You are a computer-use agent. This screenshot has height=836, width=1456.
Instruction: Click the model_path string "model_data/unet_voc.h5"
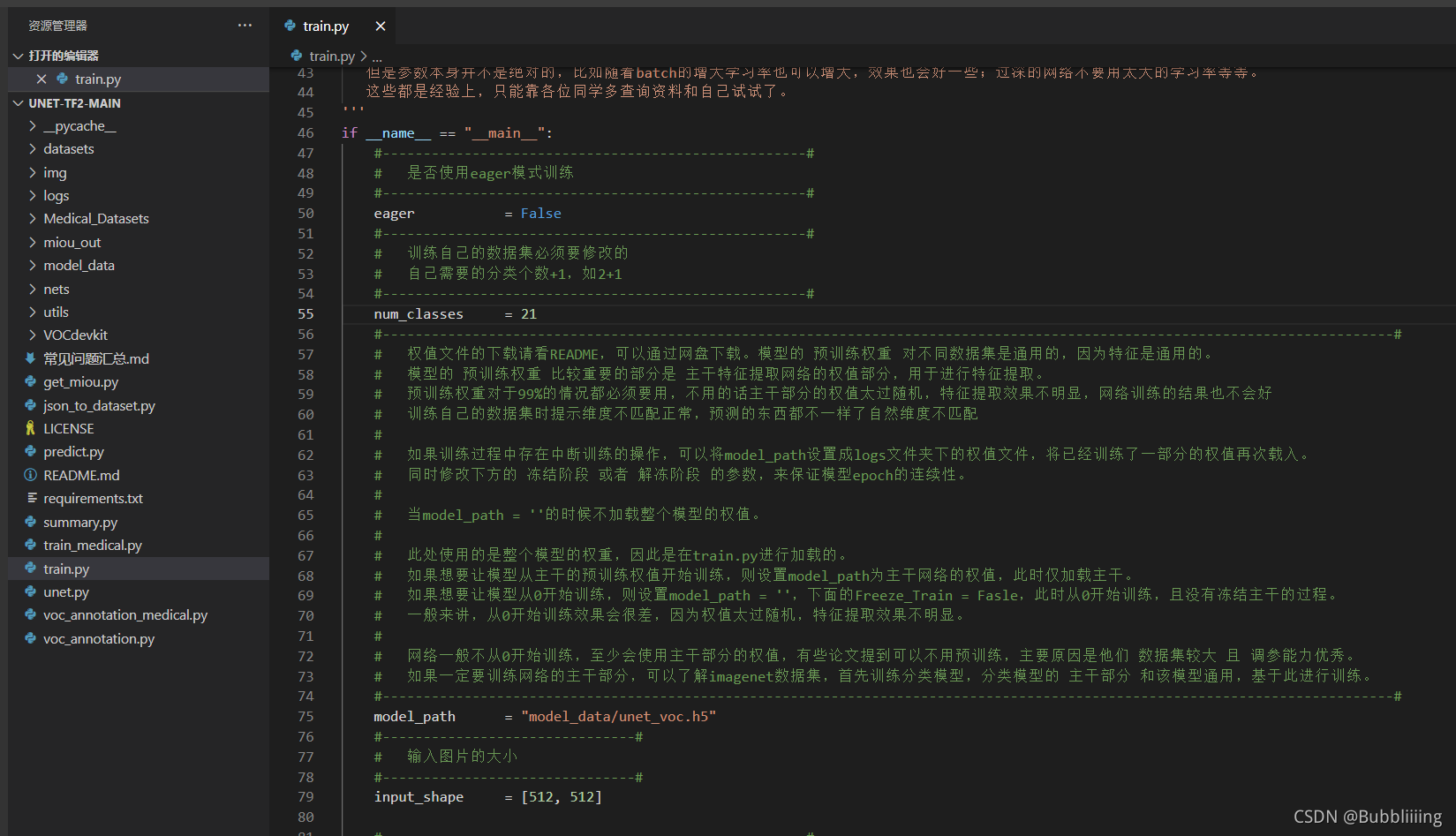click(619, 716)
